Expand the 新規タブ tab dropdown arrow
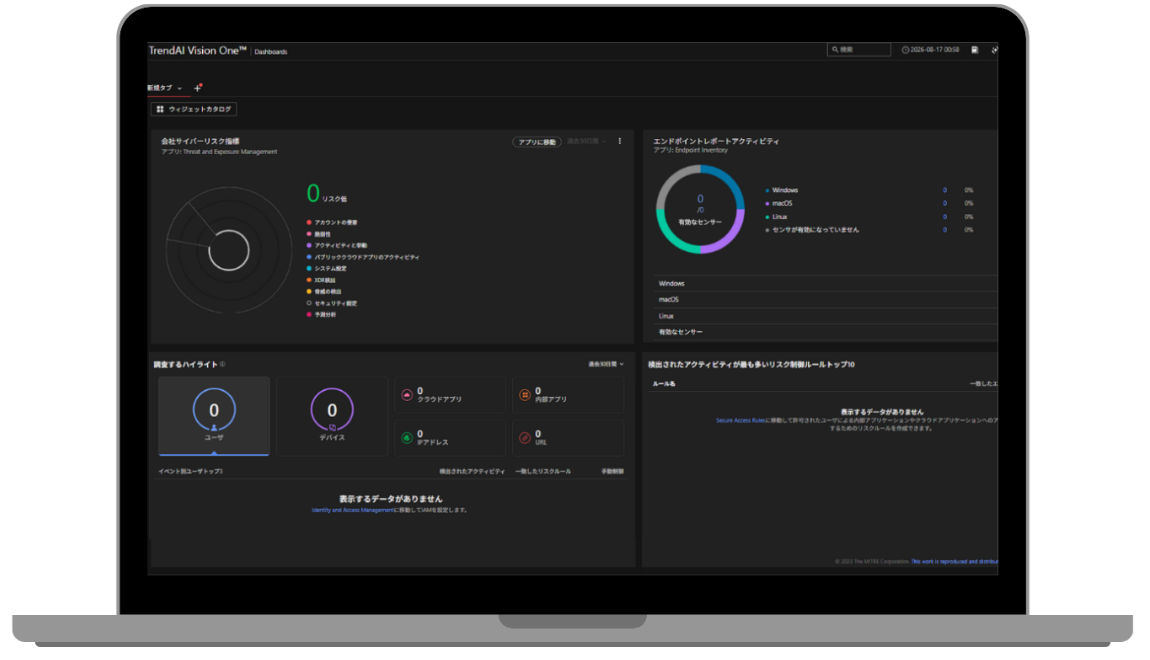Screen dimensions: 1150x660 pos(180,88)
